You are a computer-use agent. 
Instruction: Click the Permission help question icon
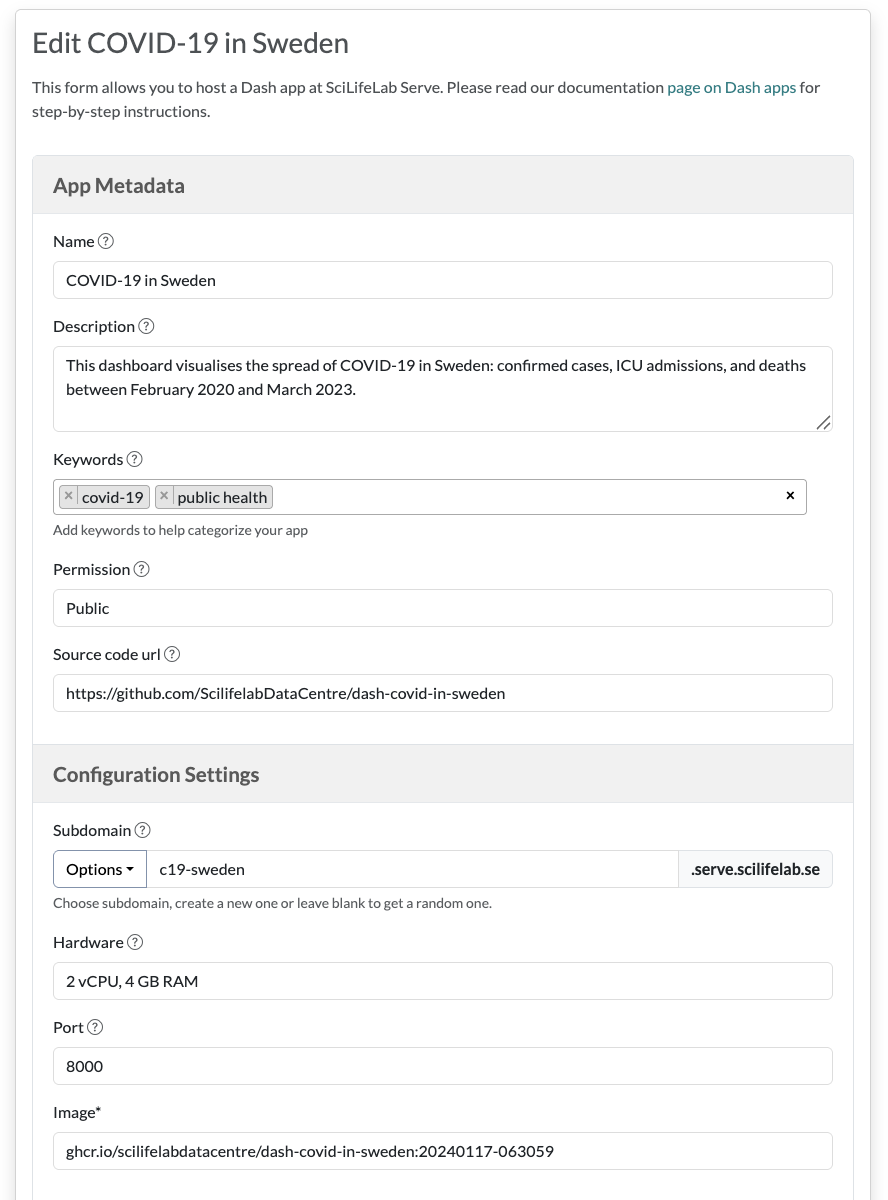tap(142, 569)
